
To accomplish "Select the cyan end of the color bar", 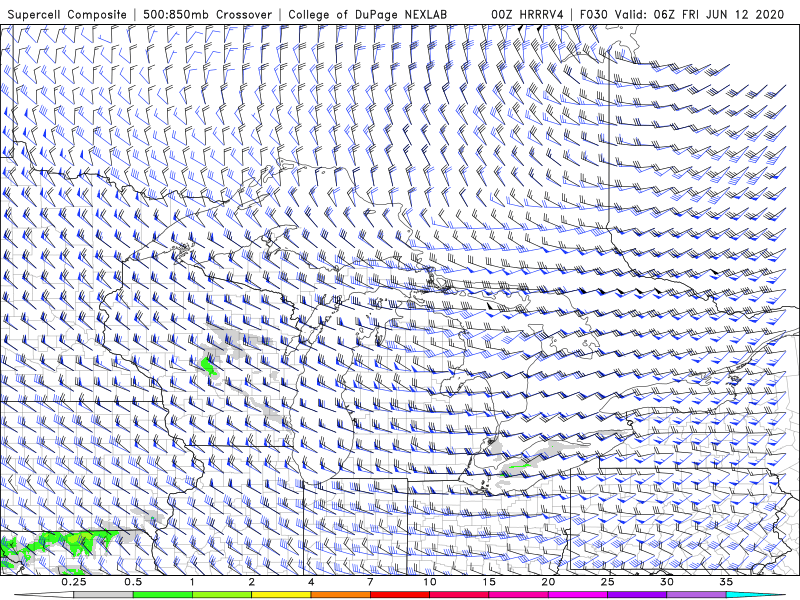I will 755,595.
